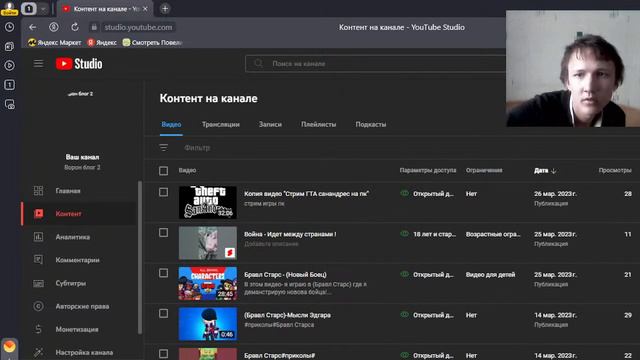This screenshot has width=640, height=360.
Task: Open the YouTube Studio hamburger menu
Action: coord(38,63)
